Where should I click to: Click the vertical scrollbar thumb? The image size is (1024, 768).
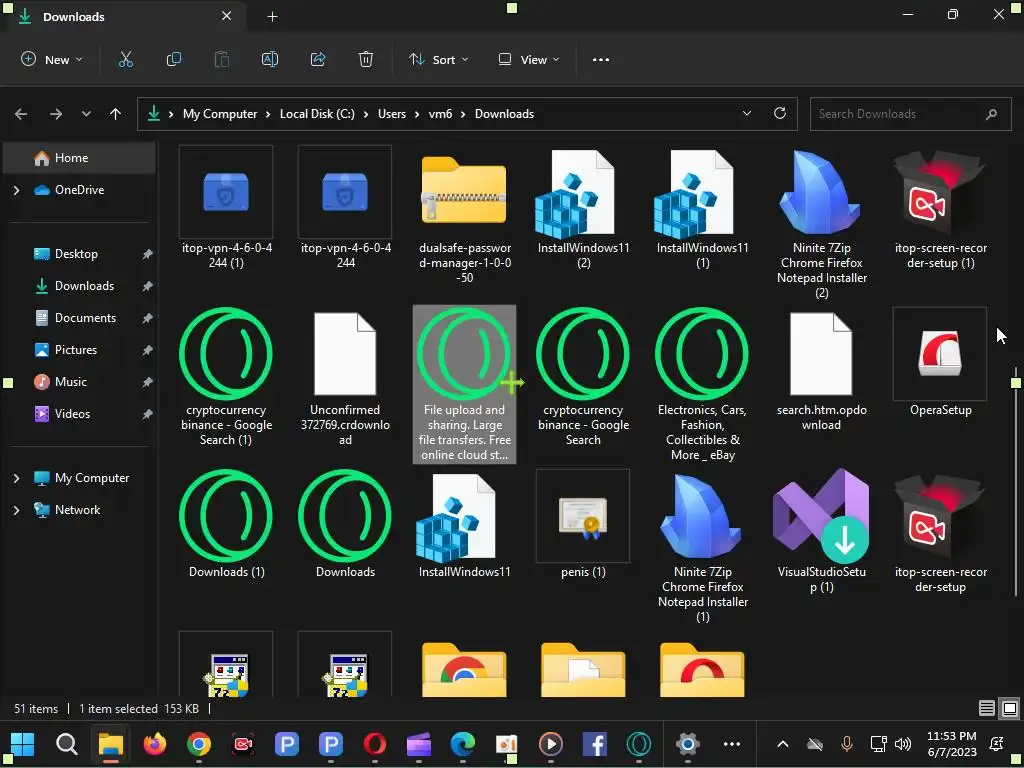click(x=1016, y=482)
